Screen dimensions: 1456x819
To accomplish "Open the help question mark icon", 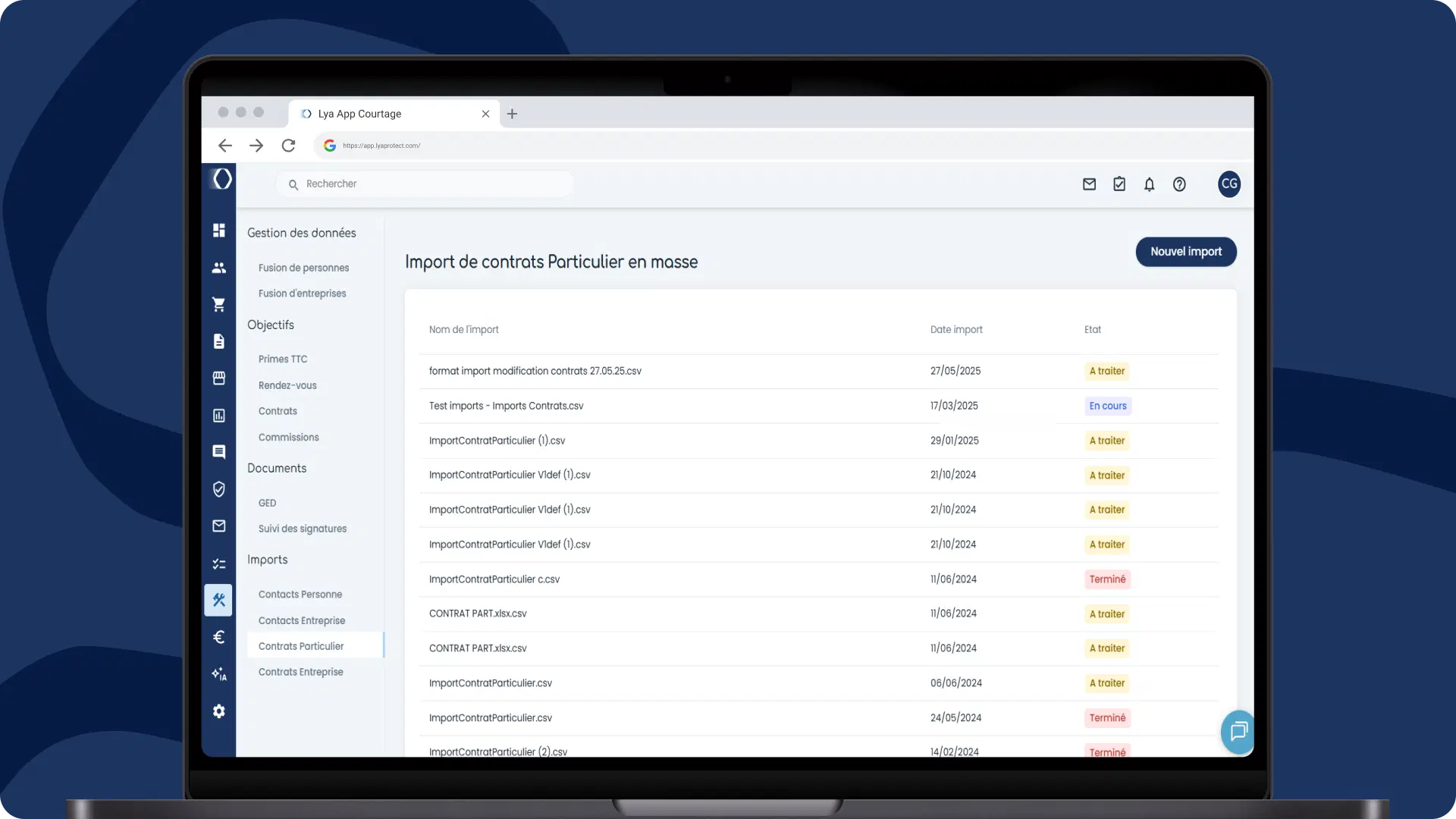I will [x=1179, y=184].
